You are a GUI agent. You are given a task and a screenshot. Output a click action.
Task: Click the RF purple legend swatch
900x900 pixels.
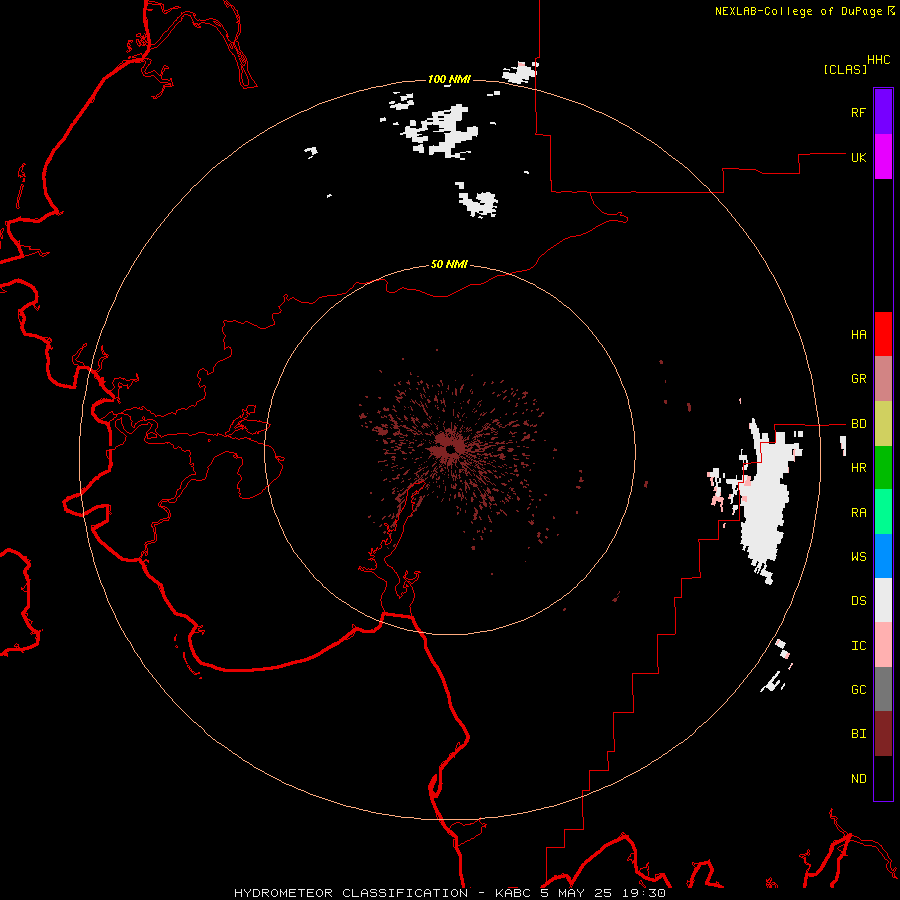[x=883, y=112]
